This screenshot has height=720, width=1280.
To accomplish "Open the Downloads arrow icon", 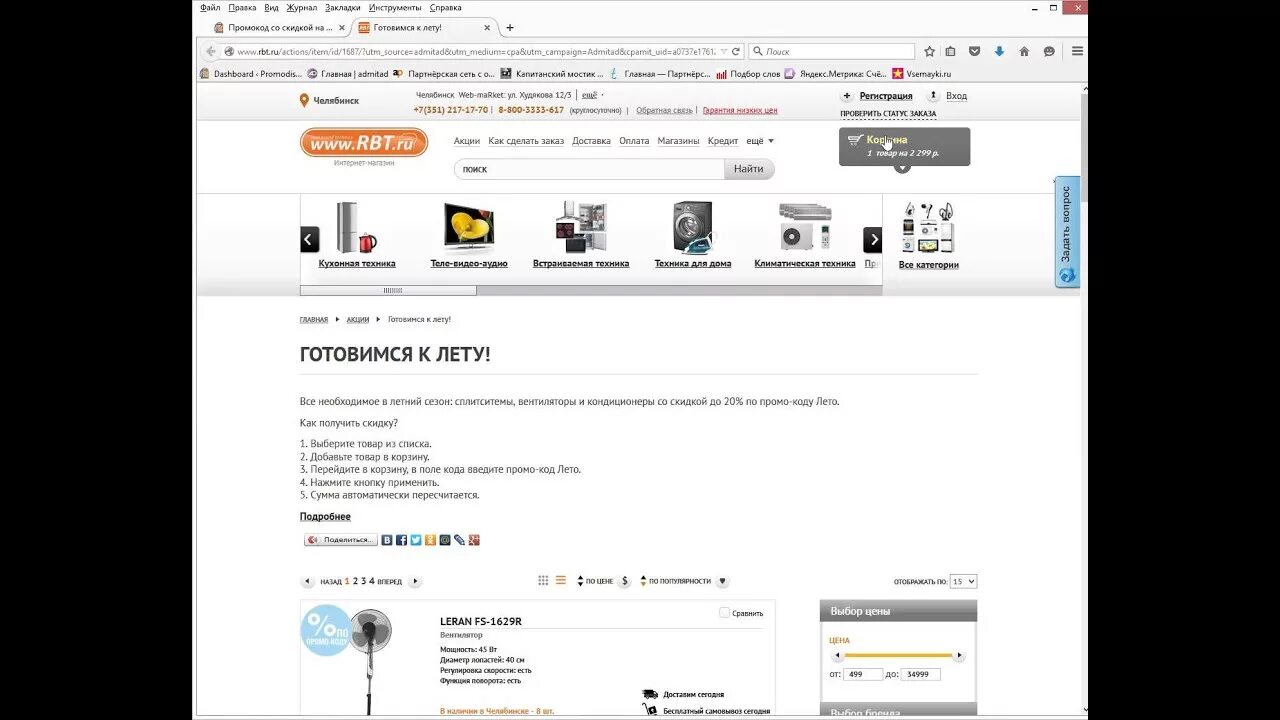I will coord(999,51).
